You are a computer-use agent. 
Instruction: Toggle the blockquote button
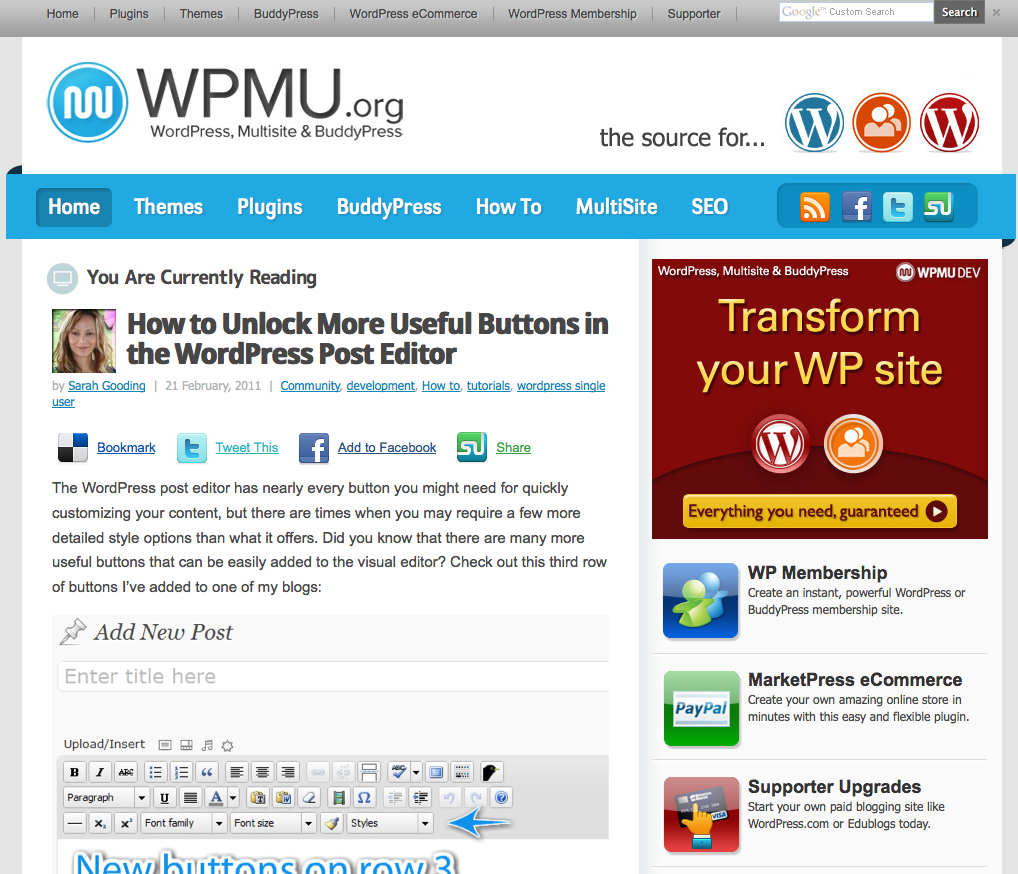(207, 772)
